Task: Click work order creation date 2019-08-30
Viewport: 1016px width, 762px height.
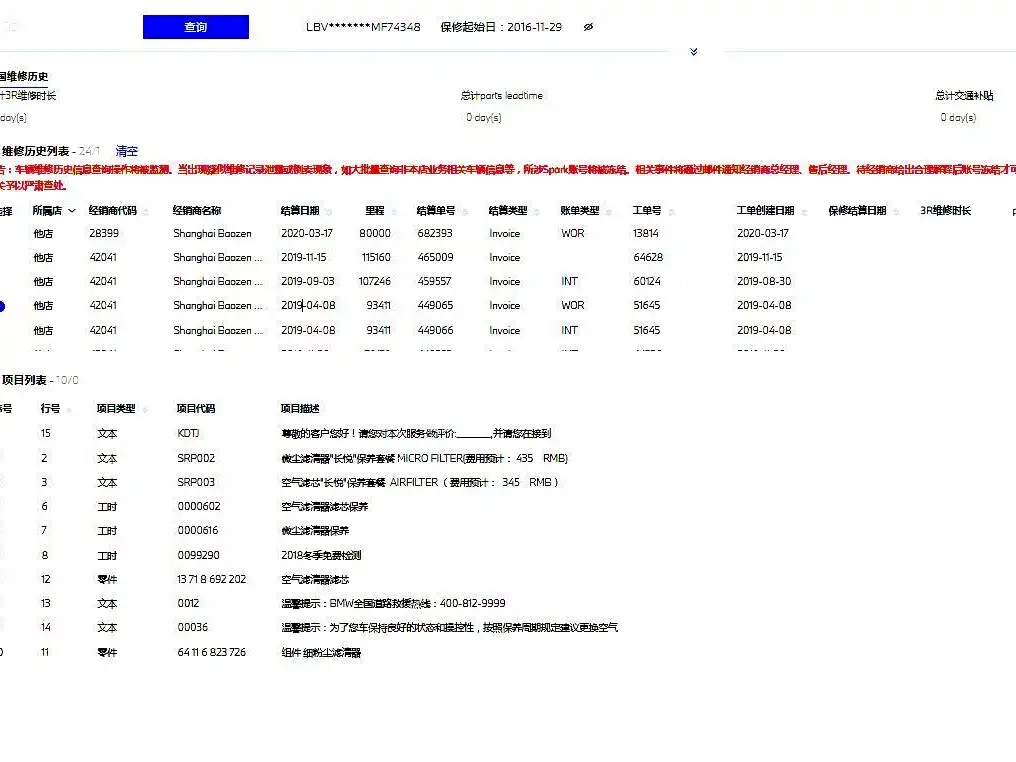Action: pyautogui.click(x=764, y=281)
